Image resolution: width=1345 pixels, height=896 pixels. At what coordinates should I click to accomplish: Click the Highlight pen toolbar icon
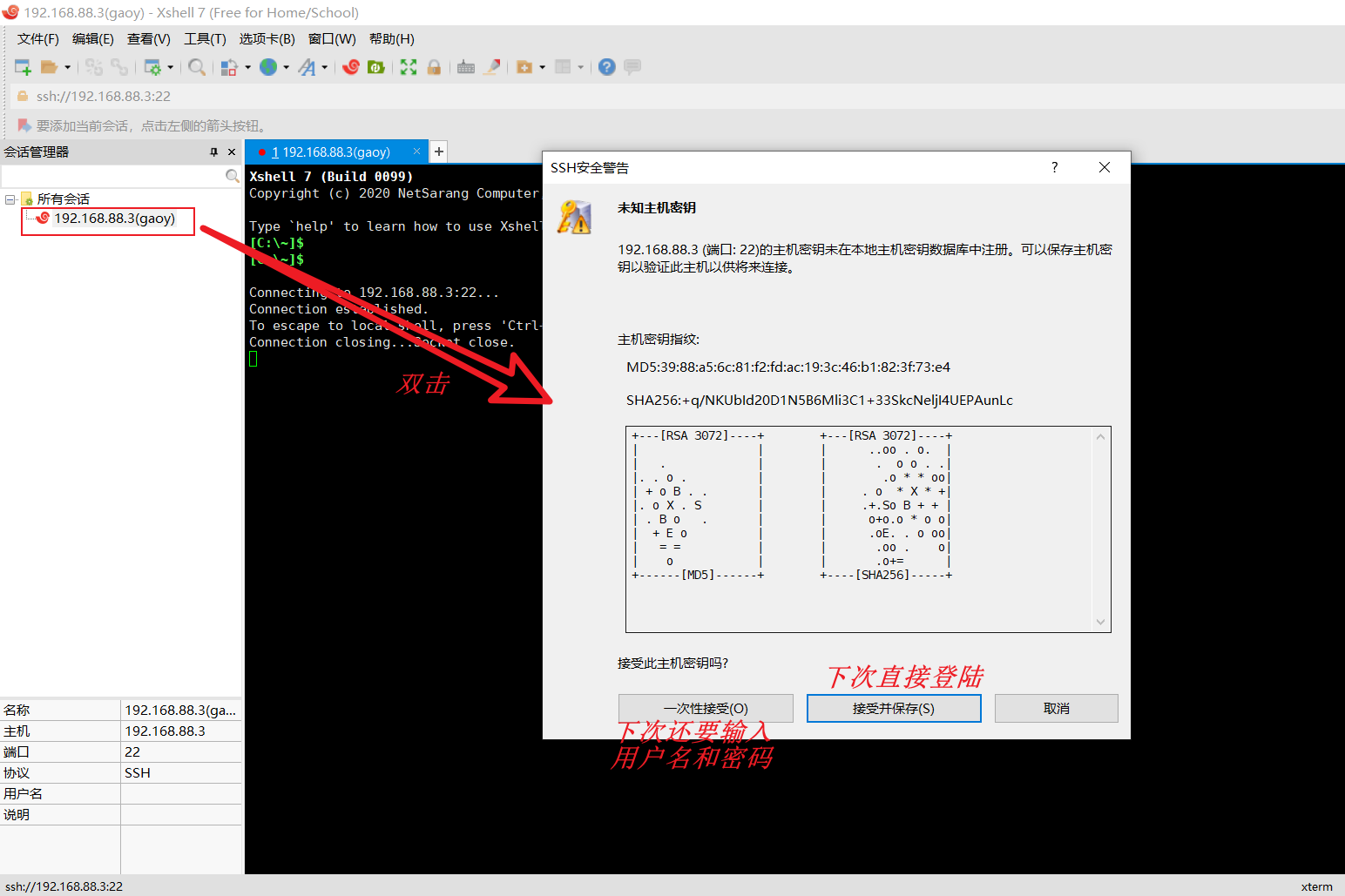[x=492, y=67]
